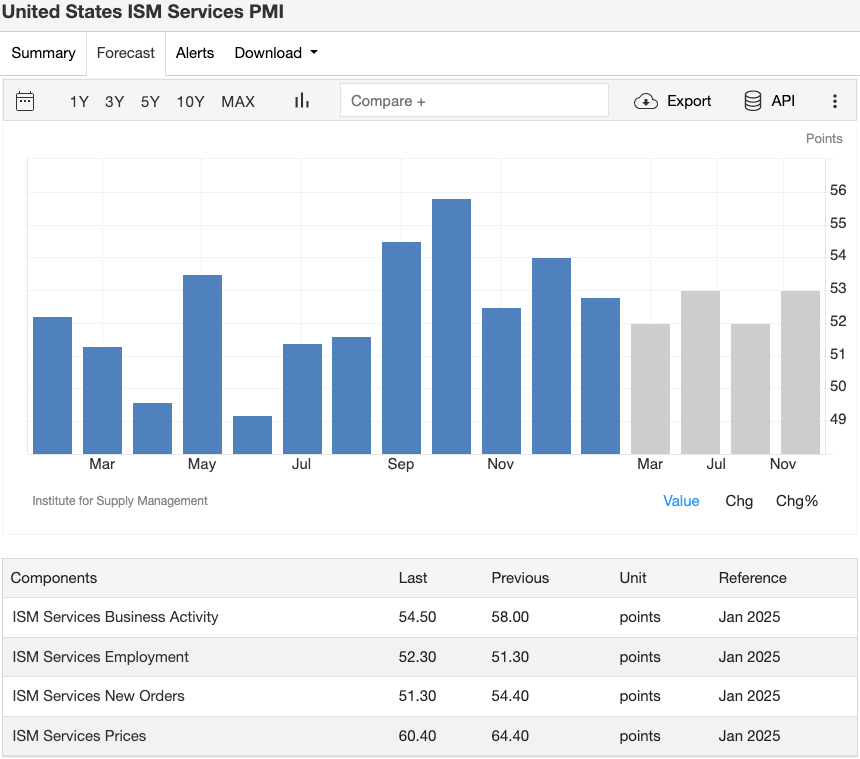Click the tallest blue October bar

click(x=451, y=325)
